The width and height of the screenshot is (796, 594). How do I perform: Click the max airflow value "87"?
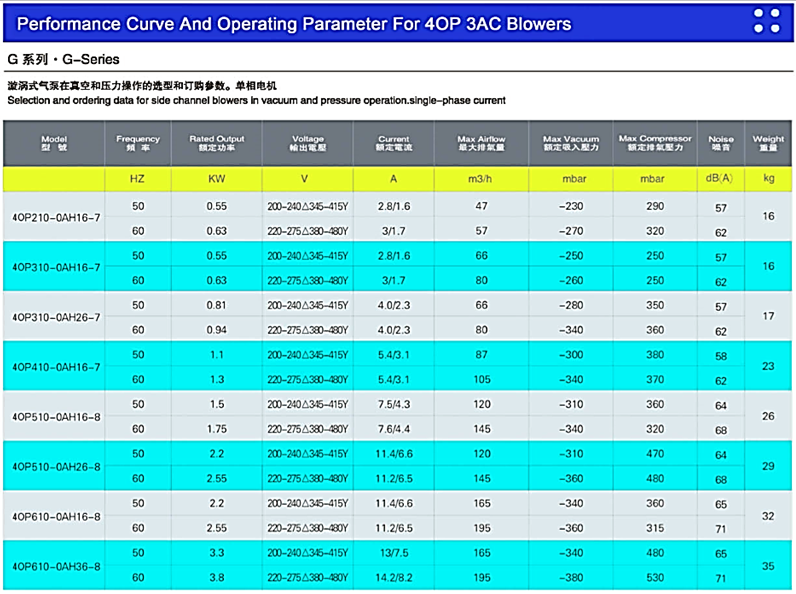[481, 354]
